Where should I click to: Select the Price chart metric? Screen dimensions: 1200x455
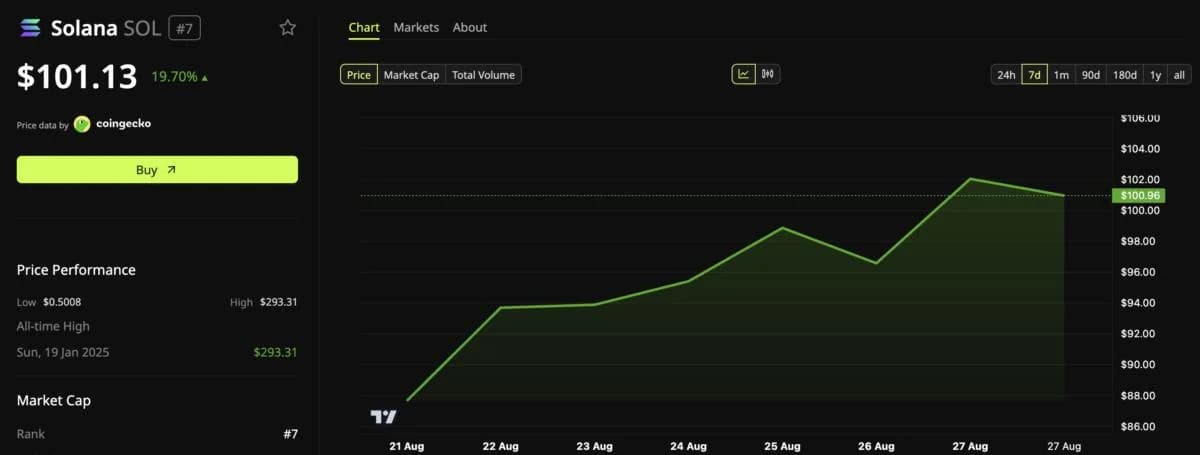359,75
